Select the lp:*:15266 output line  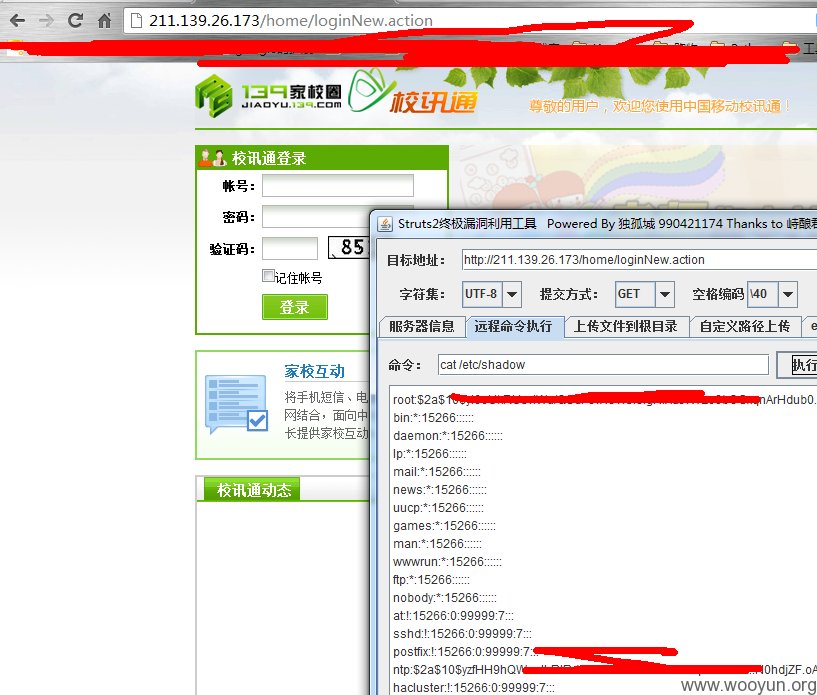click(x=430, y=454)
